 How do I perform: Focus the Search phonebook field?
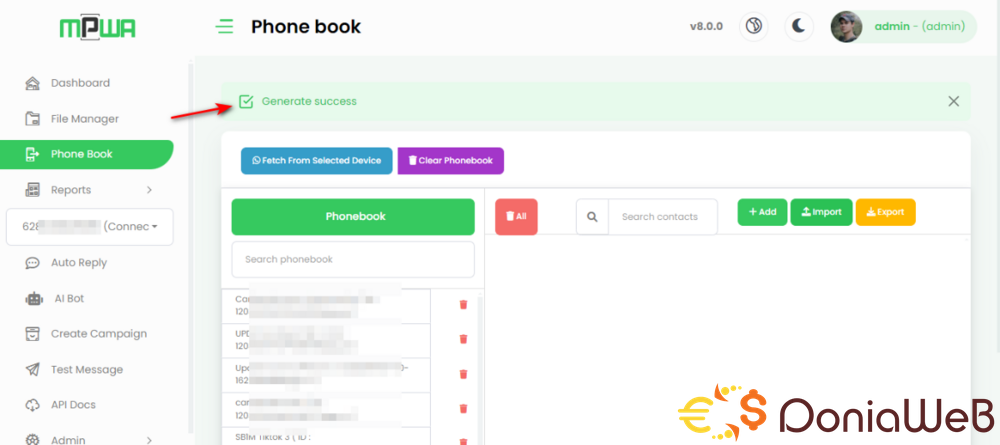coord(353,259)
